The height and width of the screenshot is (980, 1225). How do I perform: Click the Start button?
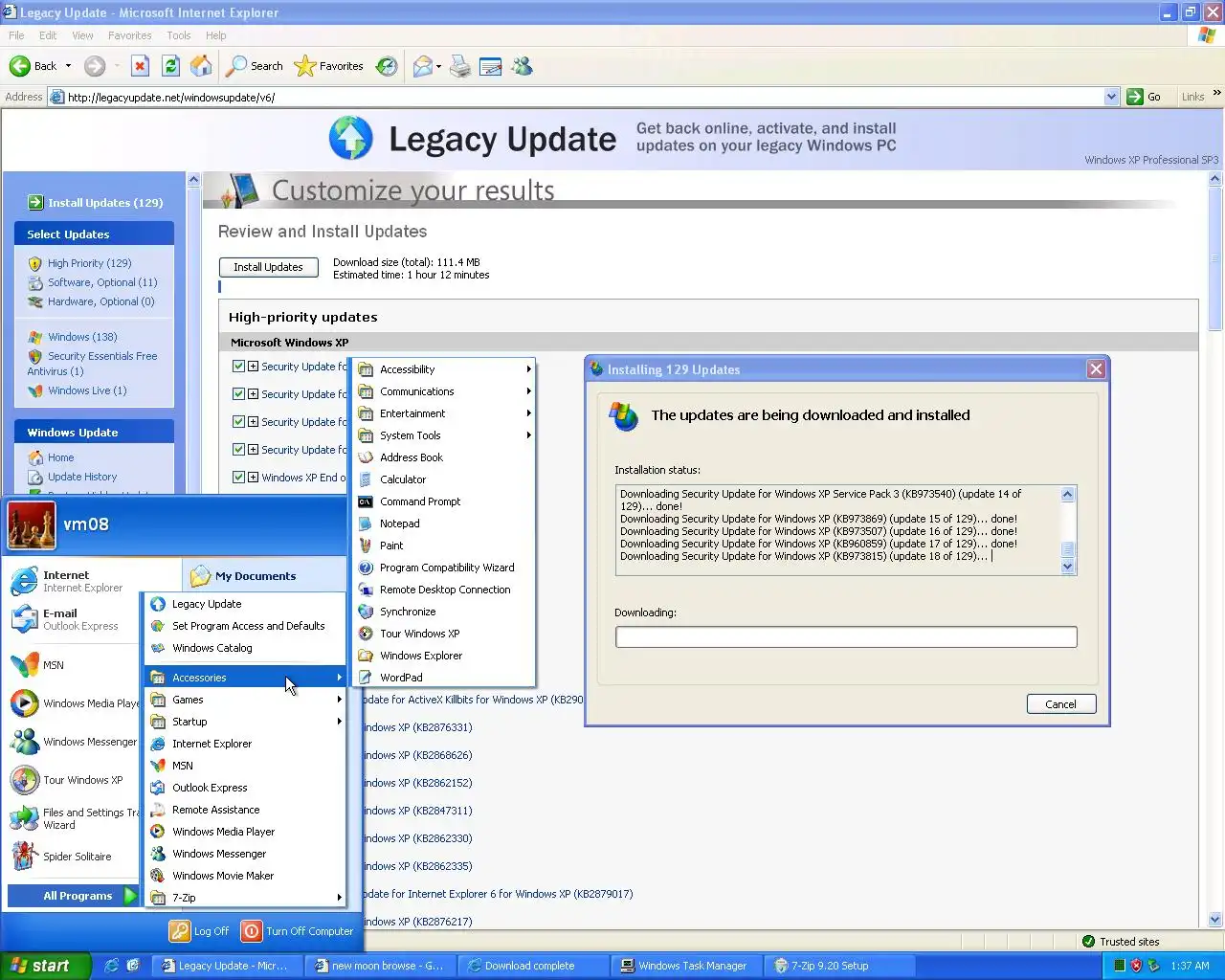[x=45, y=966]
